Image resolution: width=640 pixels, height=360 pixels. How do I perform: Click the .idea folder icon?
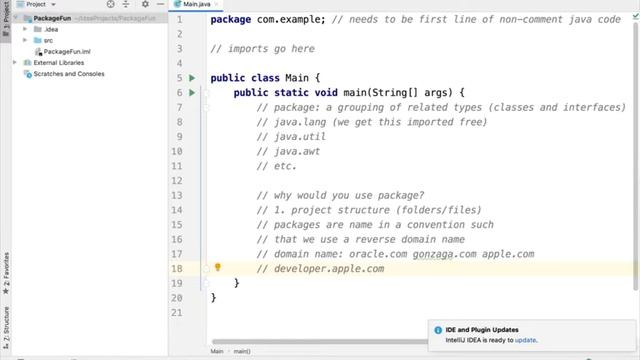coord(38,29)
